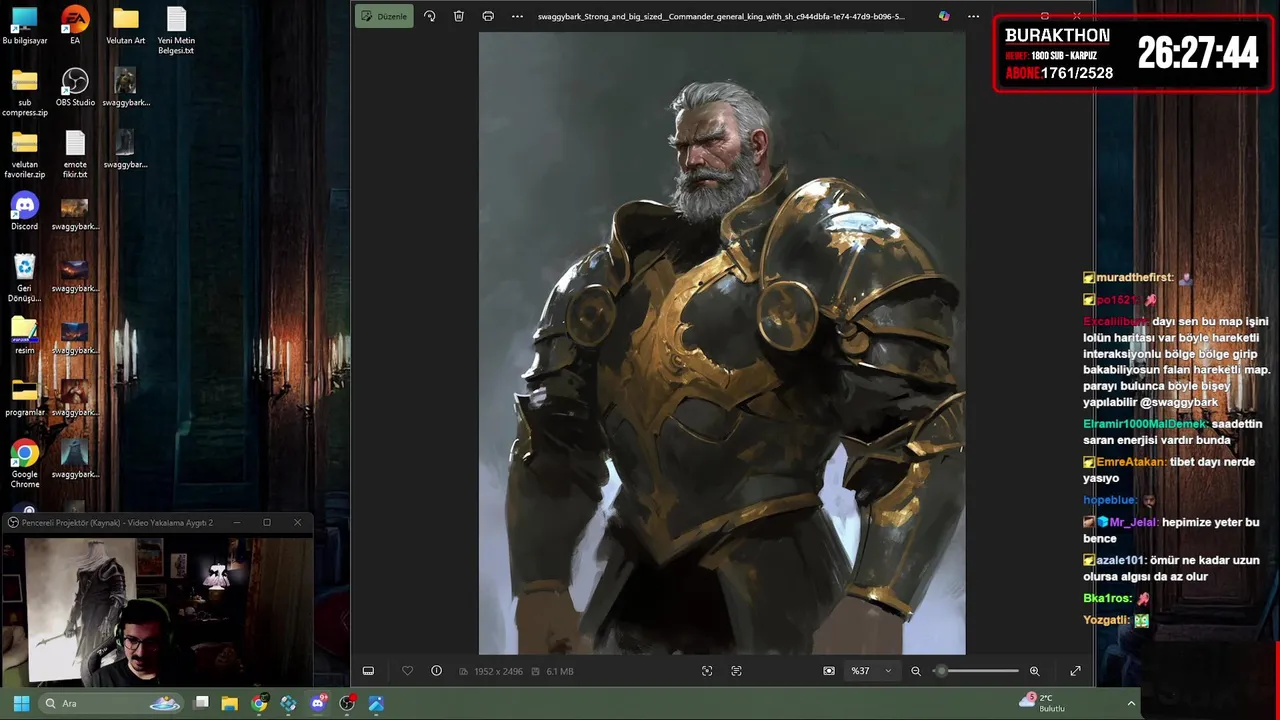Screen dimensions: 1280x720
Task: Click the Pencereli Projektör webcam preview
Action: click(157, 610)
